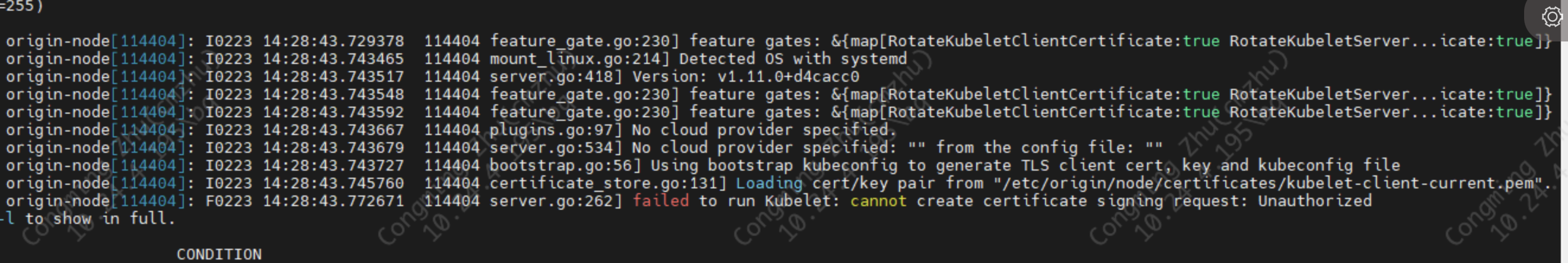
Task: Click the "CONDITION" column header
Action: 219,255
